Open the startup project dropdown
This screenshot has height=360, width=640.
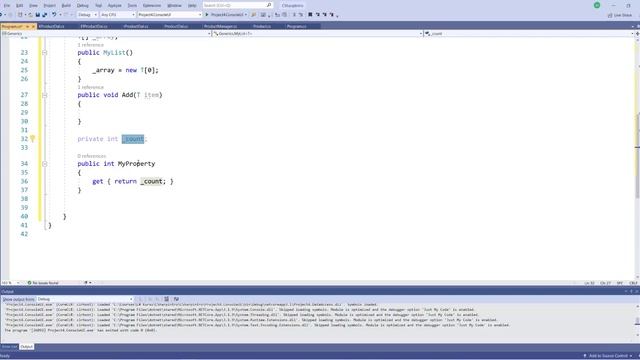point(169,15)
